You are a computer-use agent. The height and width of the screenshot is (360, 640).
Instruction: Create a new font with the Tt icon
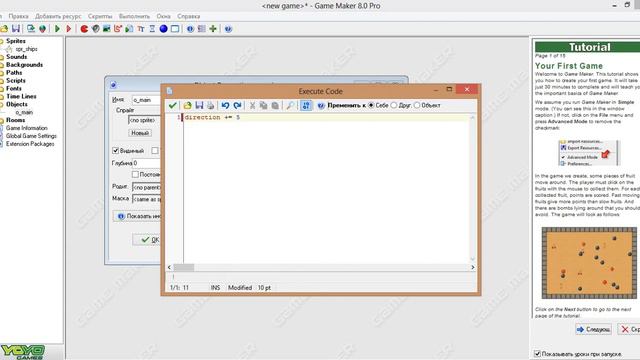(141, 29)
